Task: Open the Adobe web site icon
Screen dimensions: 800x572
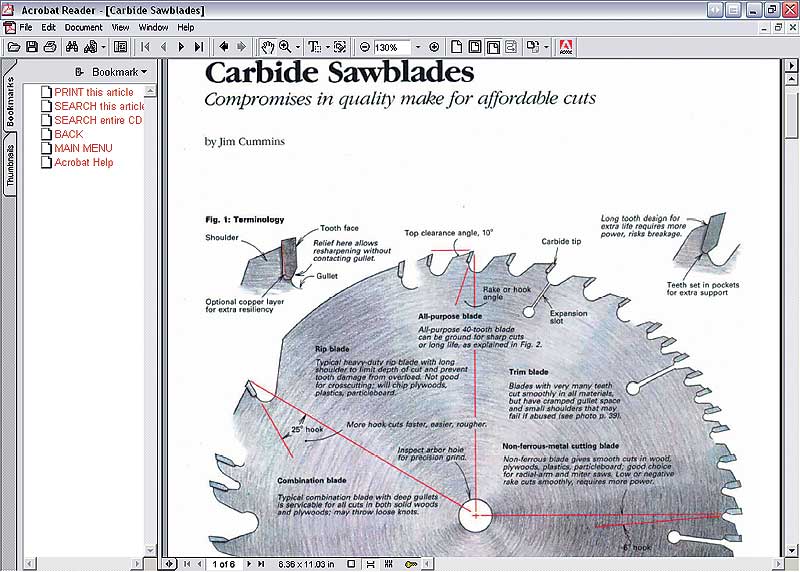Action: pyautogui.click(x=566, y=47)
